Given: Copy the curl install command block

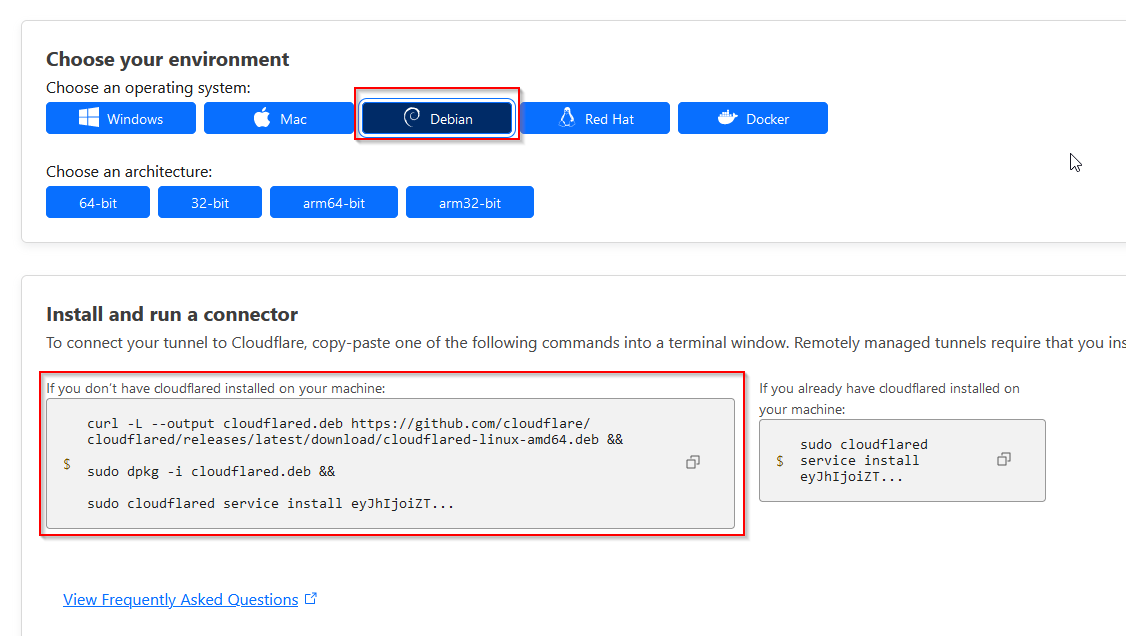Looking at the screenshot, I should (692, 462).
